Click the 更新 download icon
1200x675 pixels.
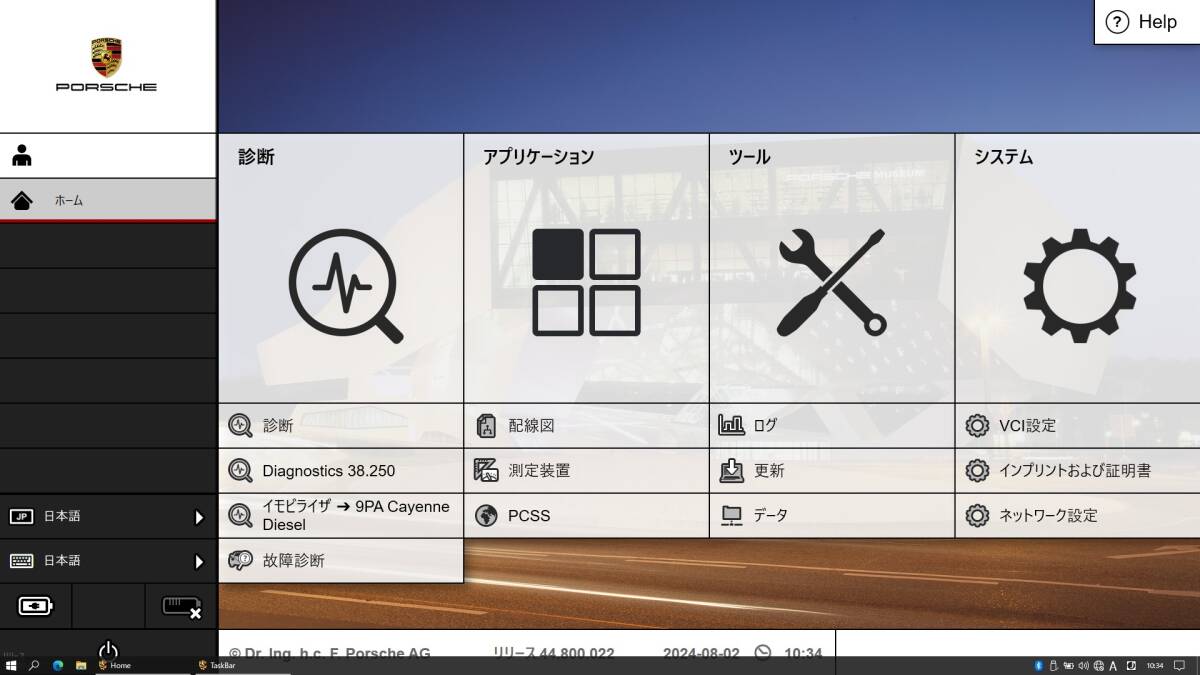tap(732, 470)
